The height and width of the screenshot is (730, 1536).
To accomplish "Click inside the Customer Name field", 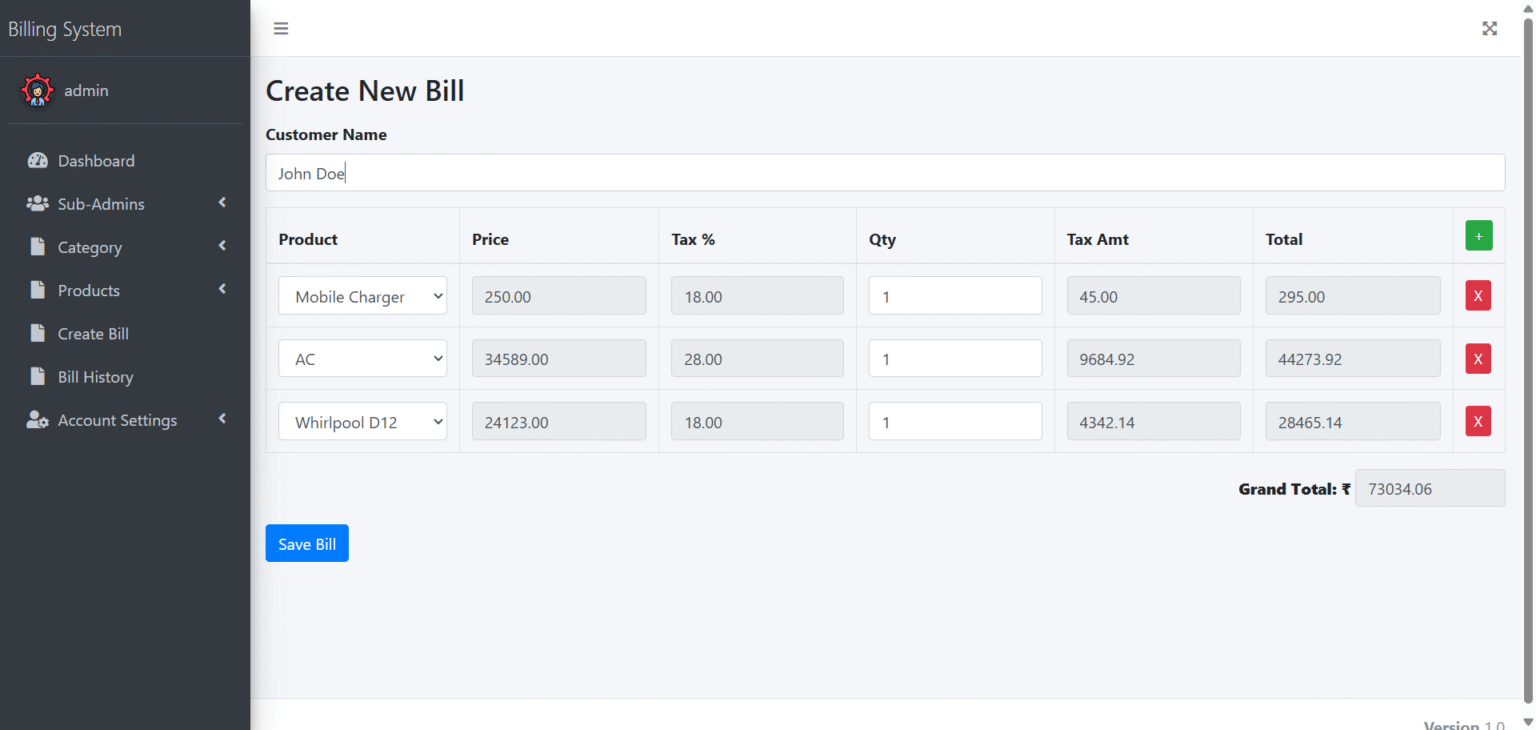I will click(x=884, y=172).
